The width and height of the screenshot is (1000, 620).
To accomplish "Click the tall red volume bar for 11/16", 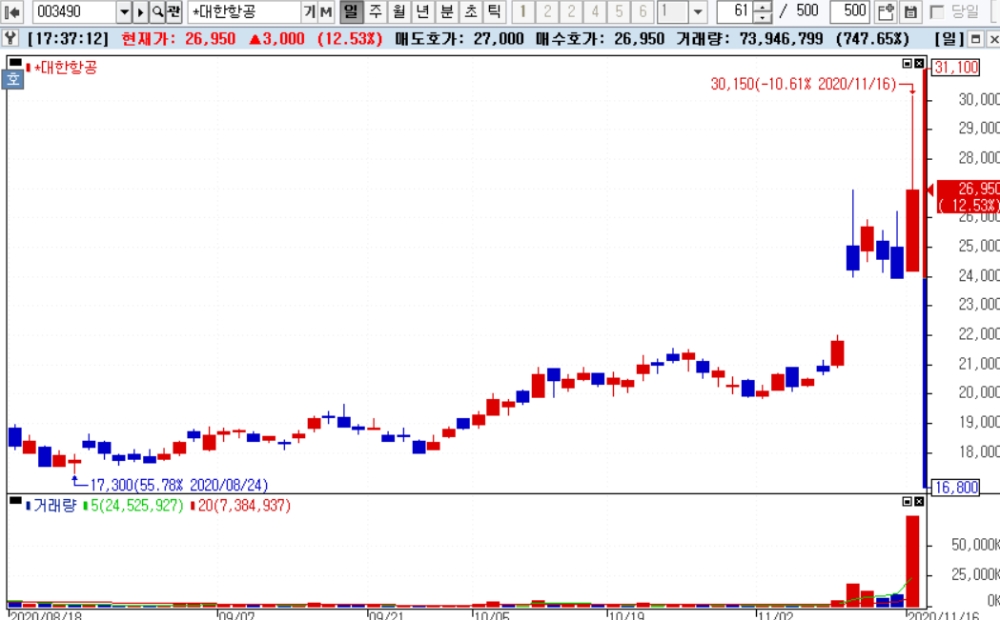I will click(x=913, y=561).
